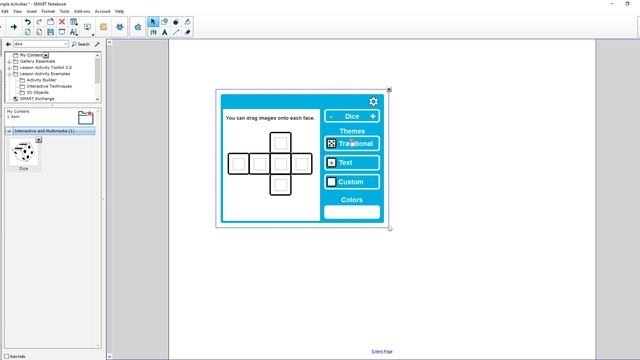
Task: Open the Insert Table tool
Action: [74, 22]
